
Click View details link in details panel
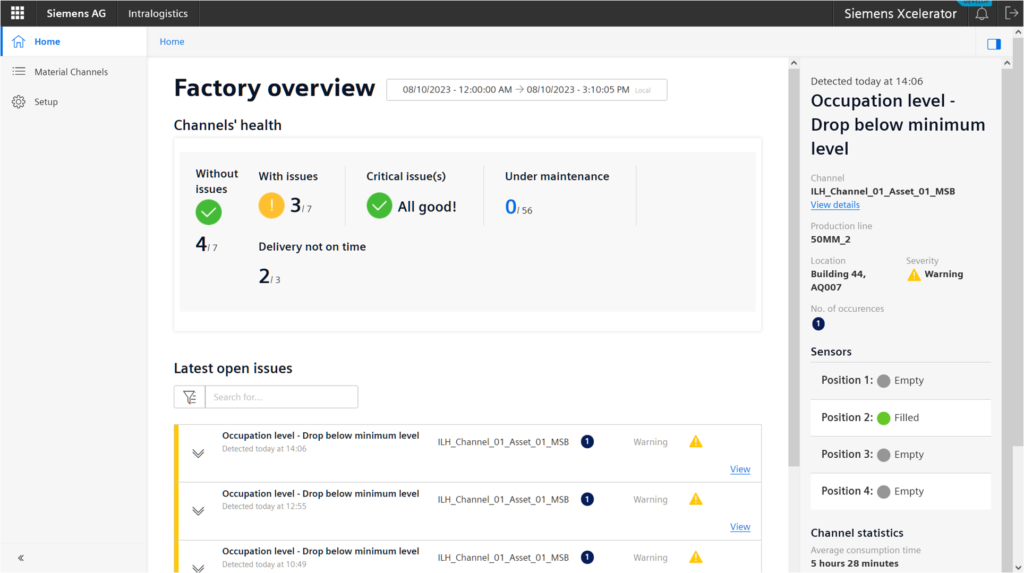tap(835, 205)
